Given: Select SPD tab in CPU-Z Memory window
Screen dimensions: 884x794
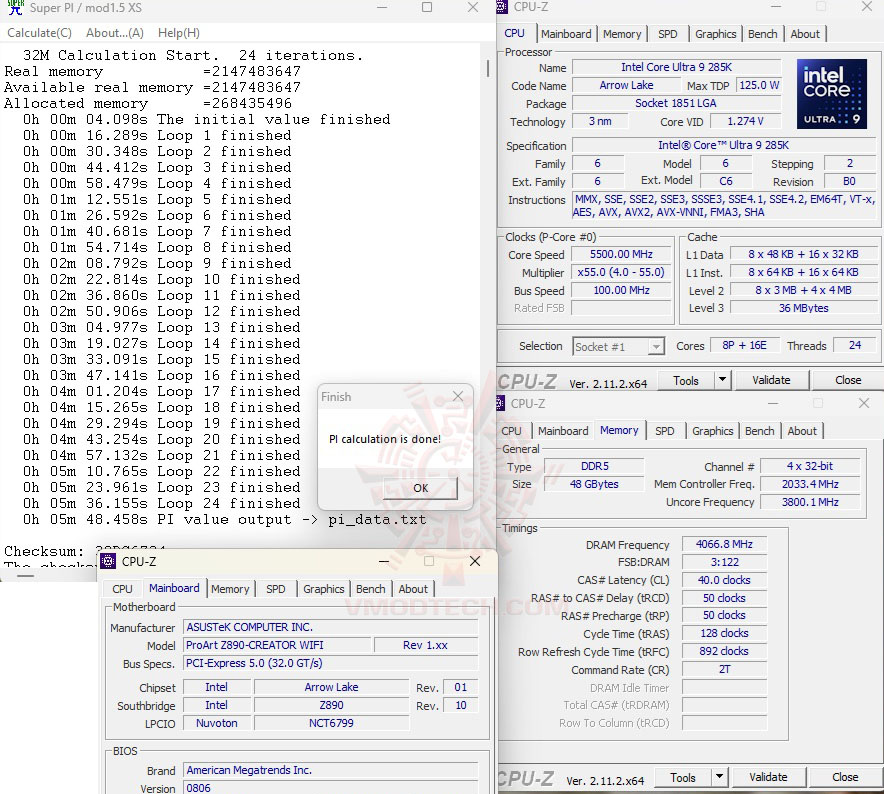Looking at the screenshot, I should (665, 431).
